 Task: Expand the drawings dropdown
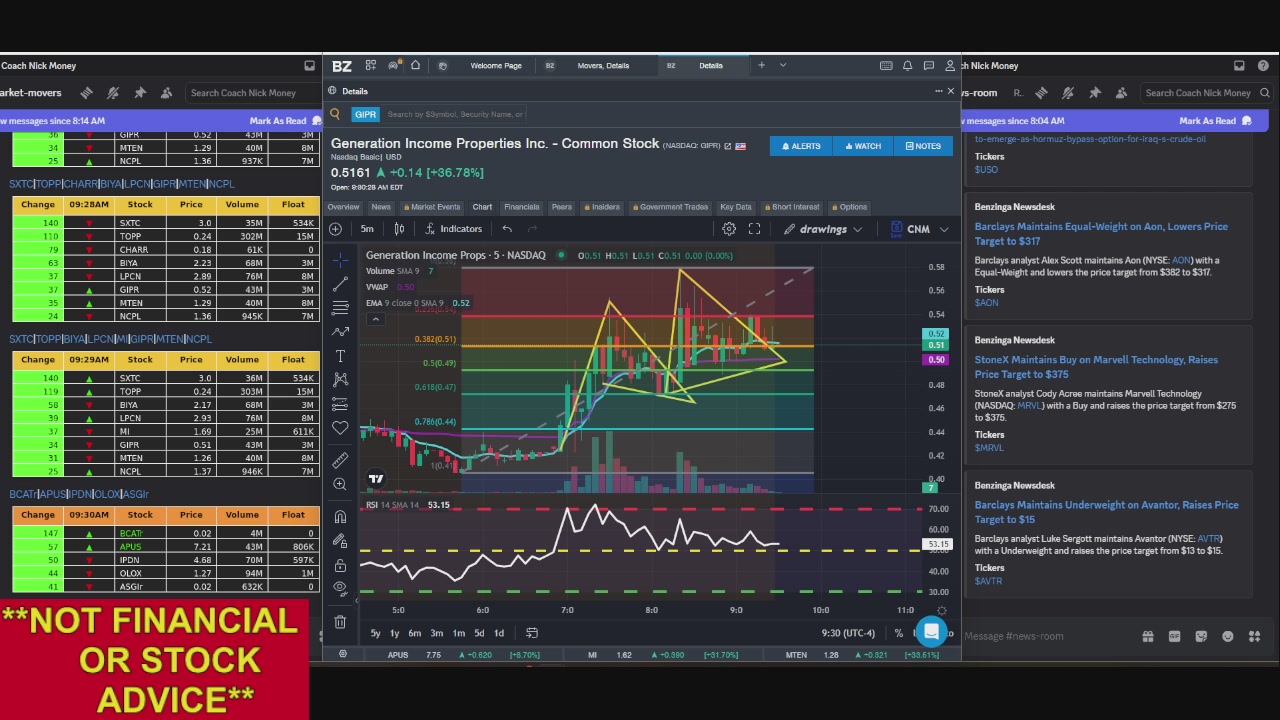(x=823, y=229)
